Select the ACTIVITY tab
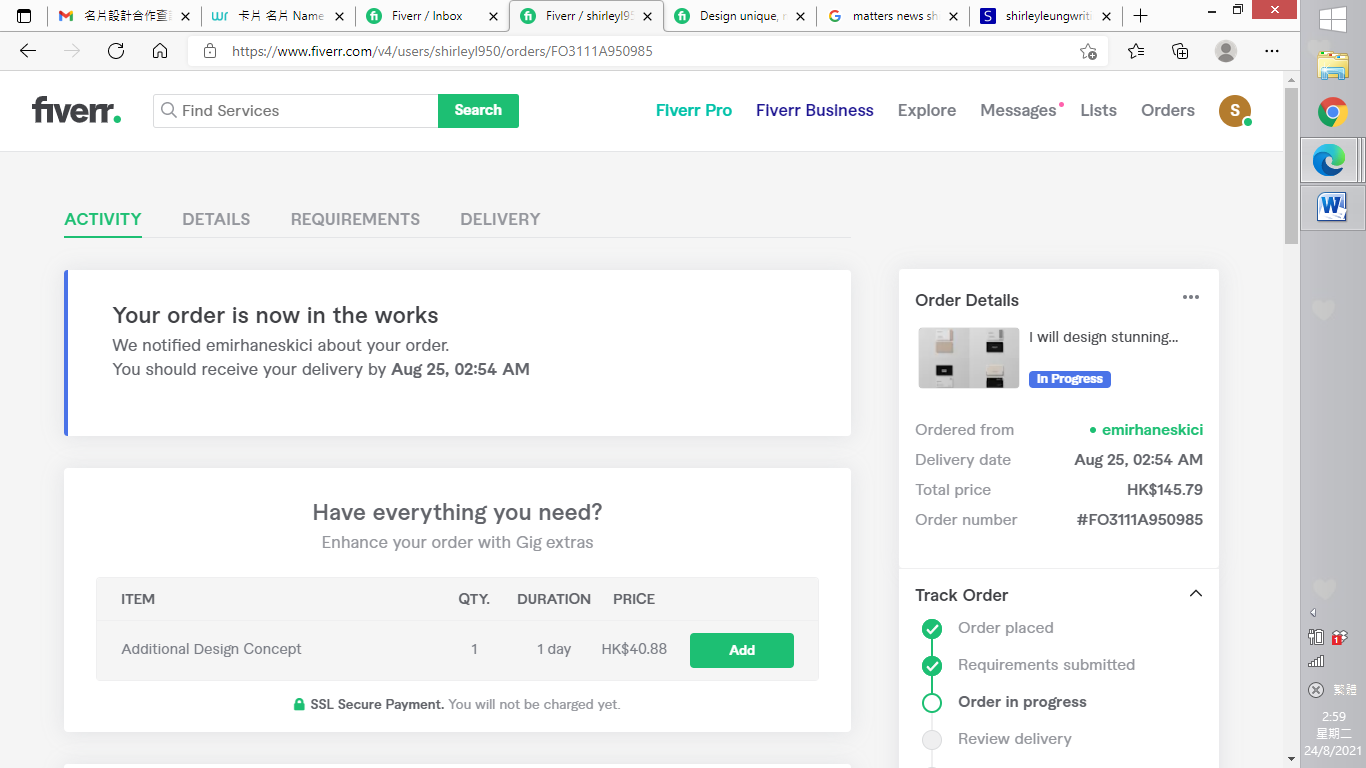 [103, 219]
